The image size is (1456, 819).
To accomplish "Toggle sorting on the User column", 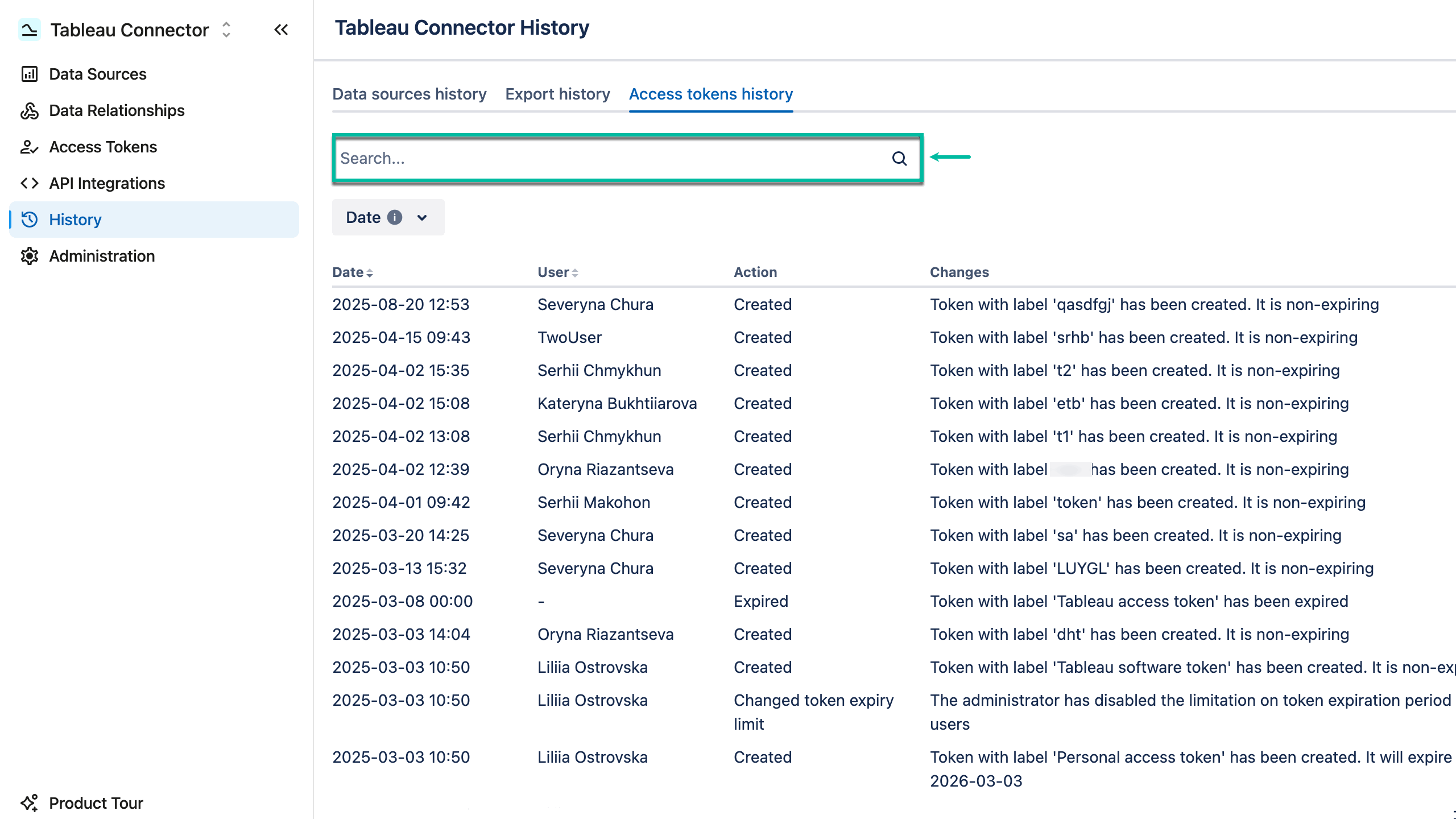I will pyautogui.click(x=577, y=272).
